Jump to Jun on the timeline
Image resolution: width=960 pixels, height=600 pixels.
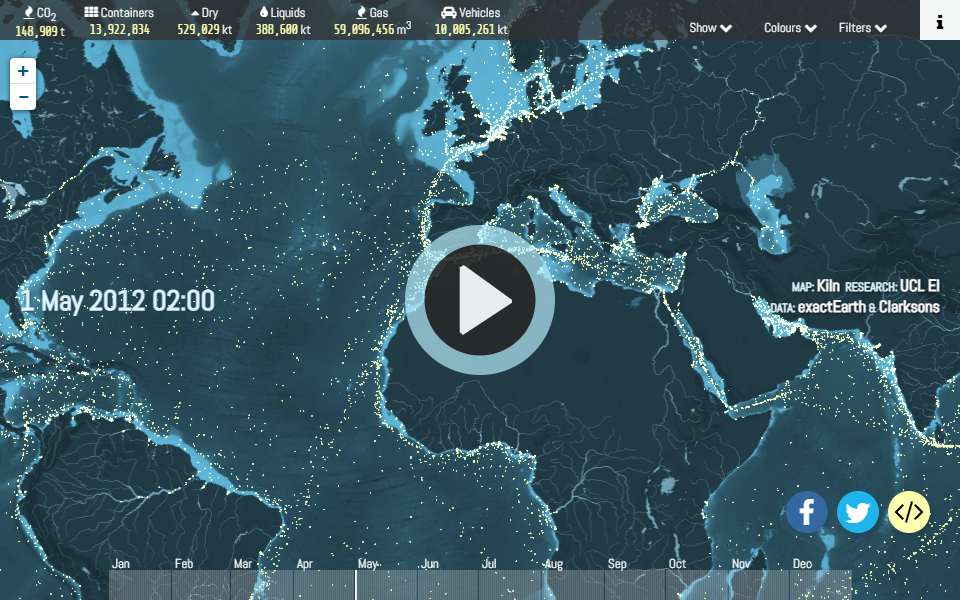[430, 563]
